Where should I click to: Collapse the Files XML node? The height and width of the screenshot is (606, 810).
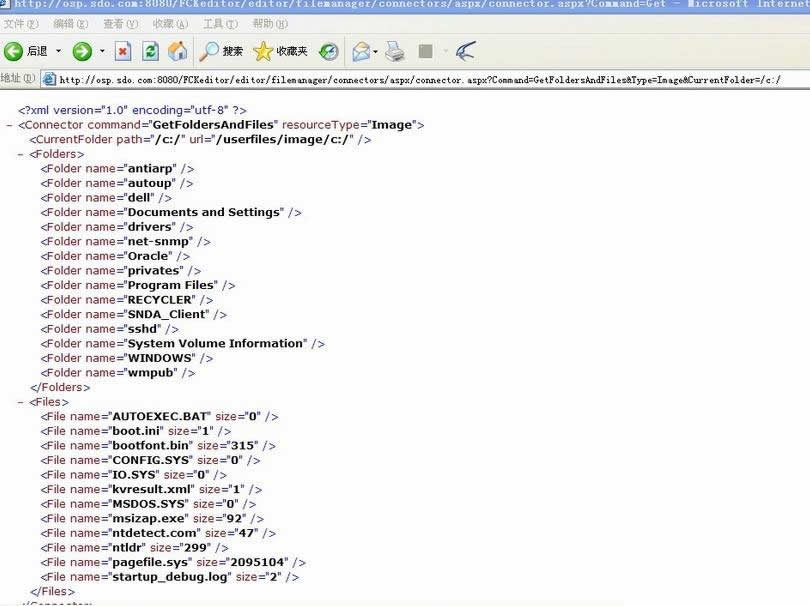20,402
